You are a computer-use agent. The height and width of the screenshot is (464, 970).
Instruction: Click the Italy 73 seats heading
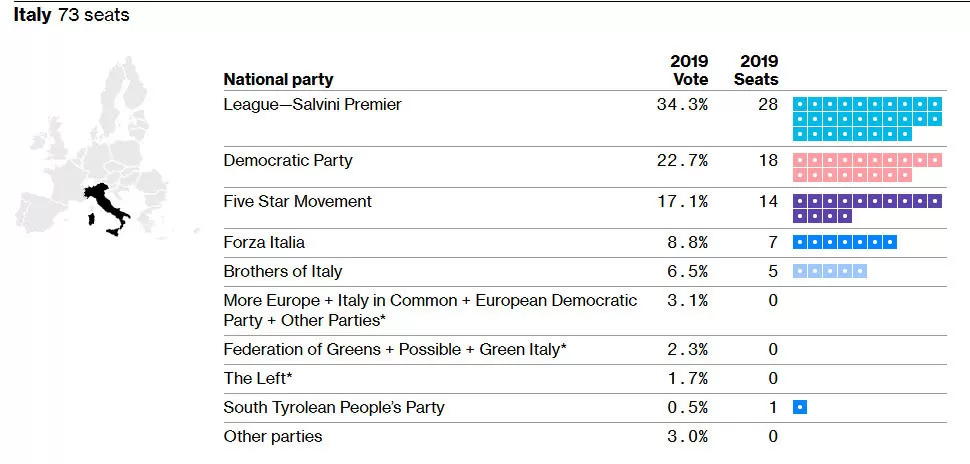pos(72,15)
